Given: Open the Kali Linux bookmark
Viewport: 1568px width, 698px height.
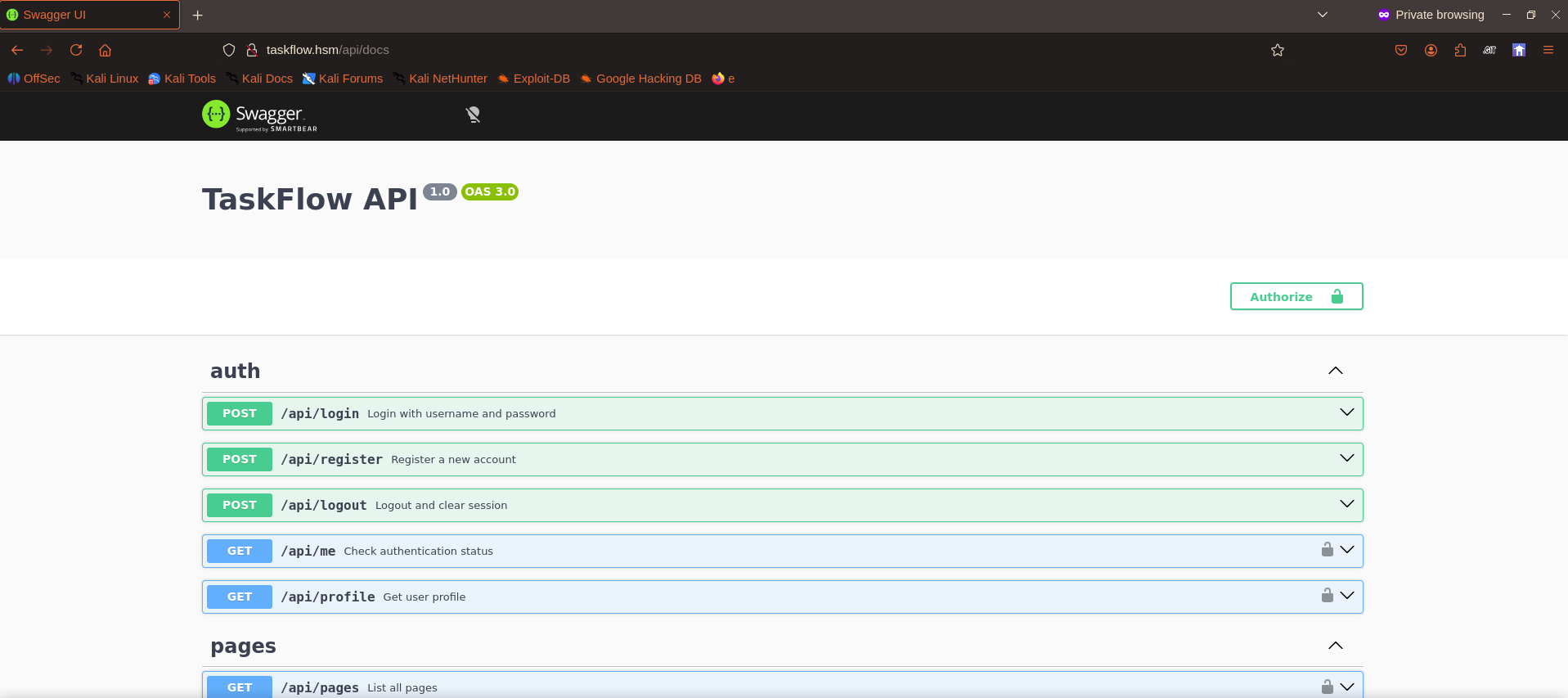Looking at the screenshot, I should [105, 79].
